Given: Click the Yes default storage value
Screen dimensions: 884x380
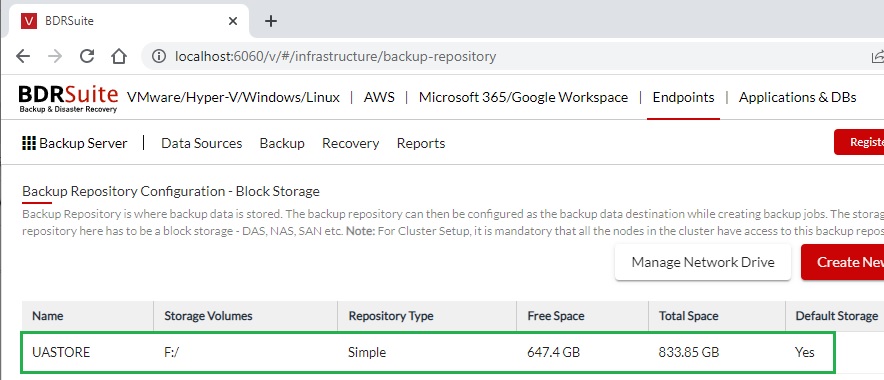Looking at the screenshot, I should point(805,352).
